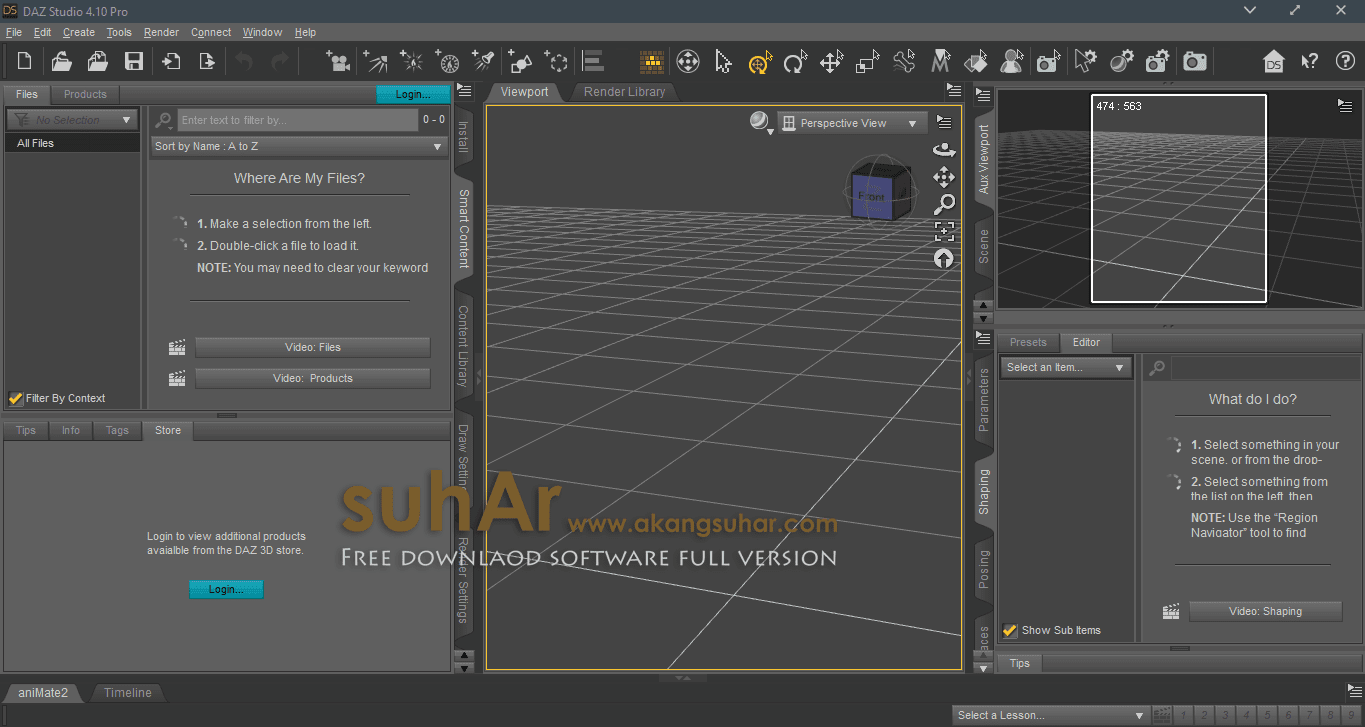Click the viewport orbit control
The height and width of the screenshot is (727, 1365).
[944, 150]
